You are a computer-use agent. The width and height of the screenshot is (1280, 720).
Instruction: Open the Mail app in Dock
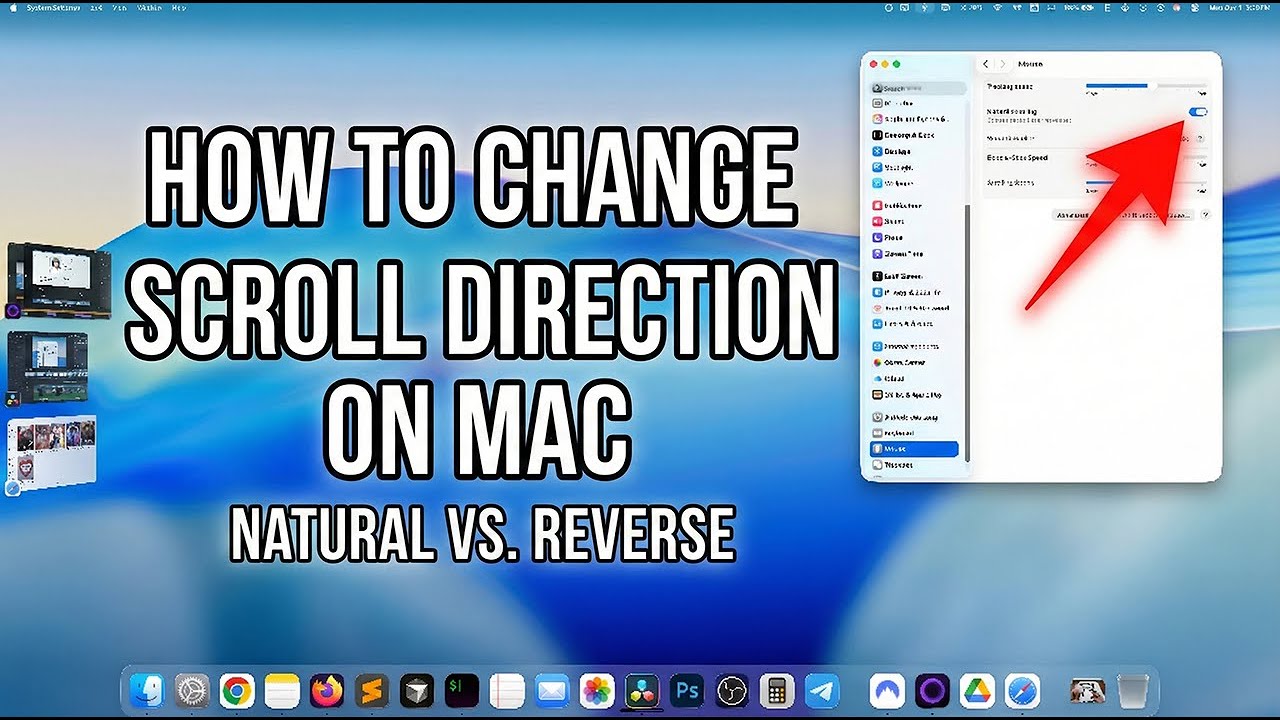click(552, 690)
